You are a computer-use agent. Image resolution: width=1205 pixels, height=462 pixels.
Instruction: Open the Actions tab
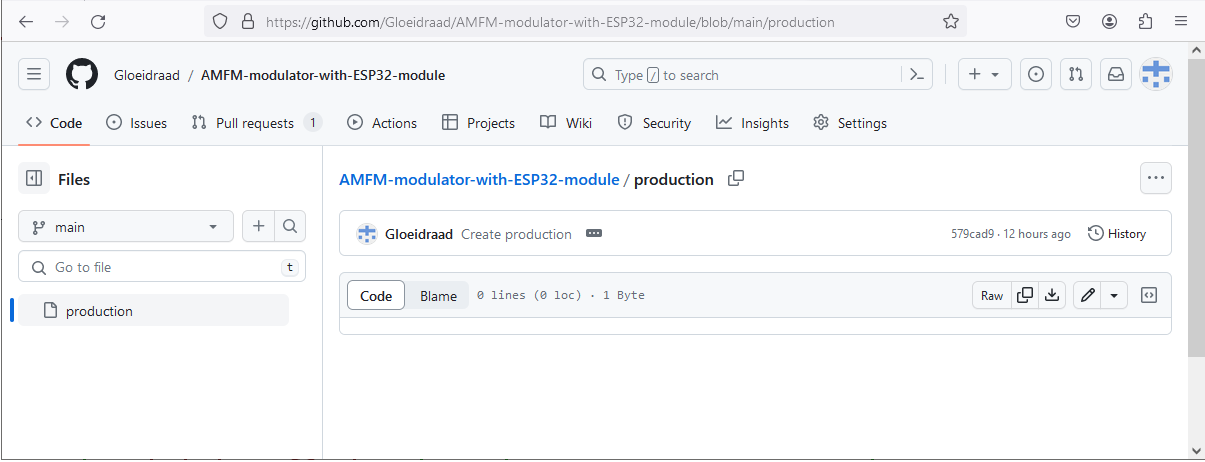[382, 123]
